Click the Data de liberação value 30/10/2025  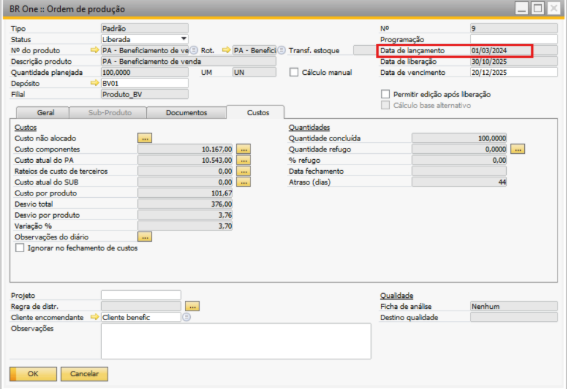point(514,61)
